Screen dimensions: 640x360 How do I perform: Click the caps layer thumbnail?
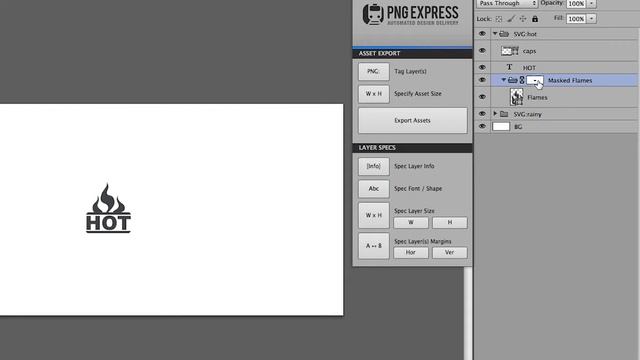point(509,51)
